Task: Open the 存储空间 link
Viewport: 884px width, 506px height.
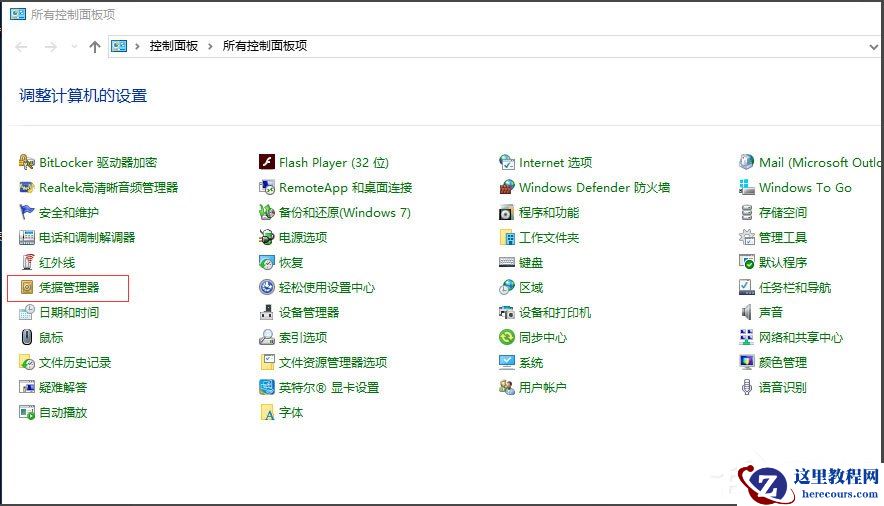Action: 783,212
